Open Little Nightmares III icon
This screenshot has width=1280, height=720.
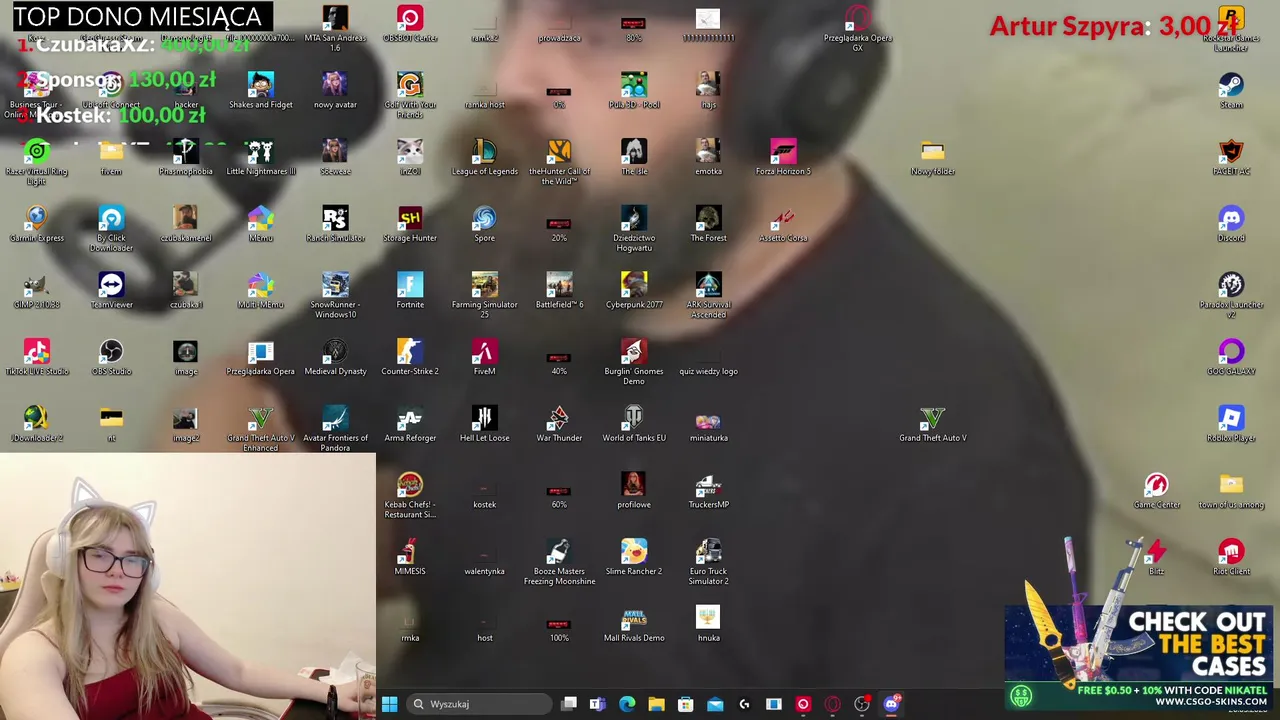(x=260, y=157)
